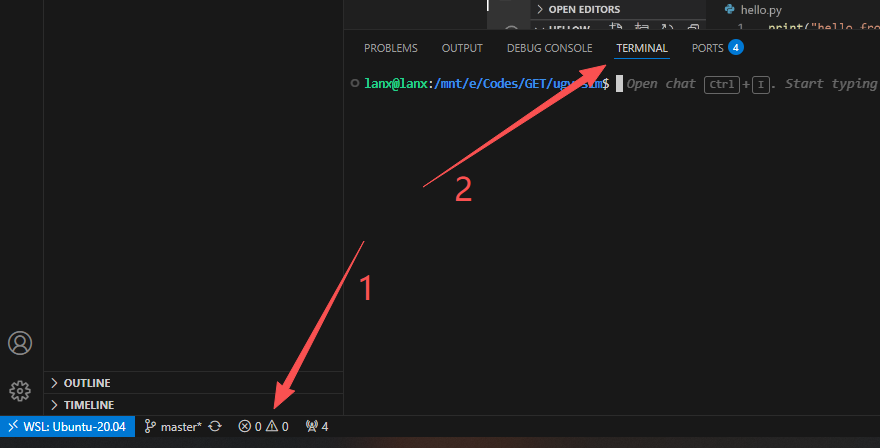
Task: Expand the OUTLINE section
Action: click(193, 383)
